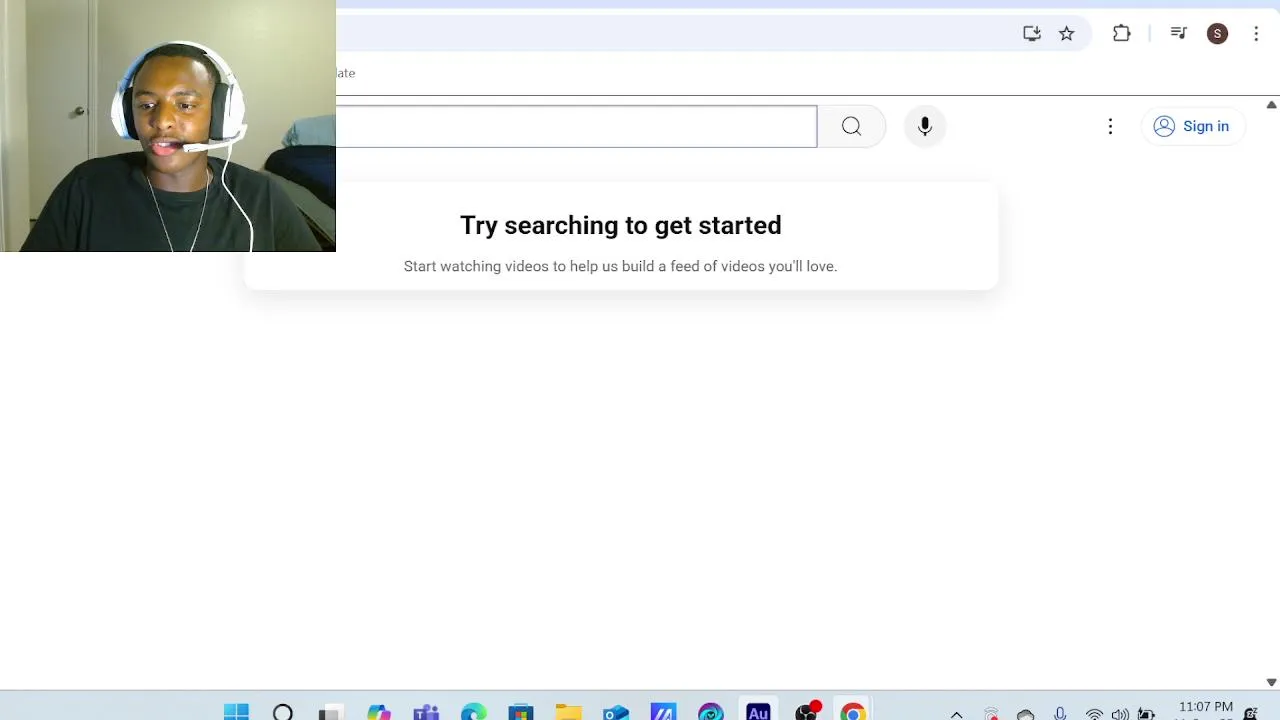This screenshot has height=720, width=1280.
Task: Open Microsoft Teams from the taskbar
Action: pos(426,712)
